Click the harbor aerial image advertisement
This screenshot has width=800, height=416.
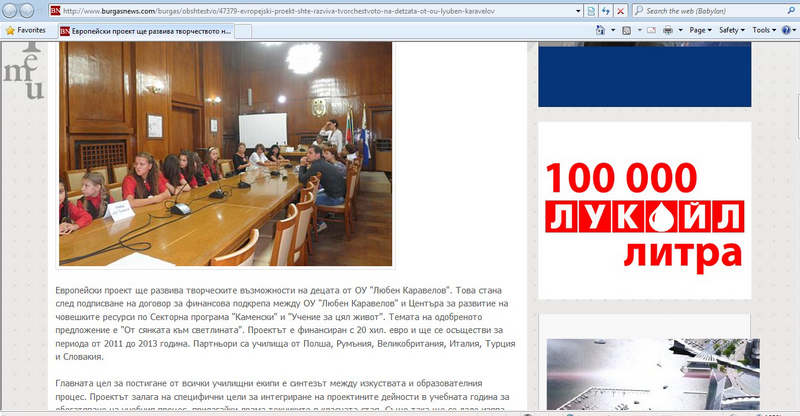653,374
